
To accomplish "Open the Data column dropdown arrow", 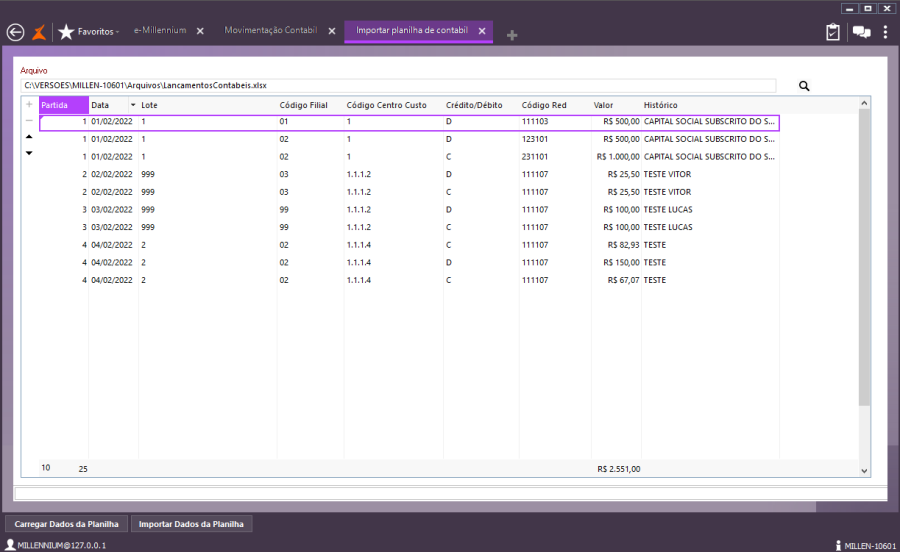I will point(133,105).
